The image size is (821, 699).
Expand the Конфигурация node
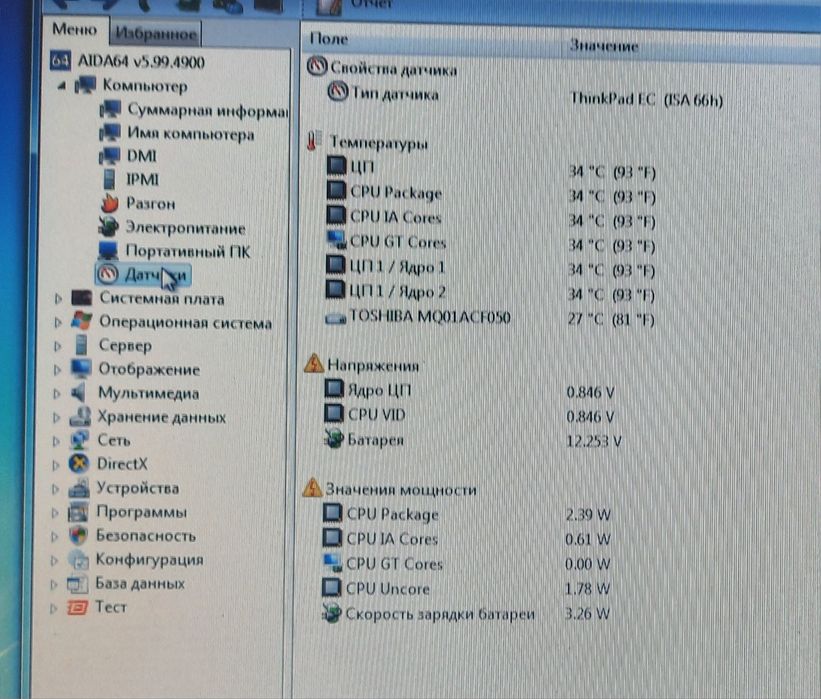54,560
